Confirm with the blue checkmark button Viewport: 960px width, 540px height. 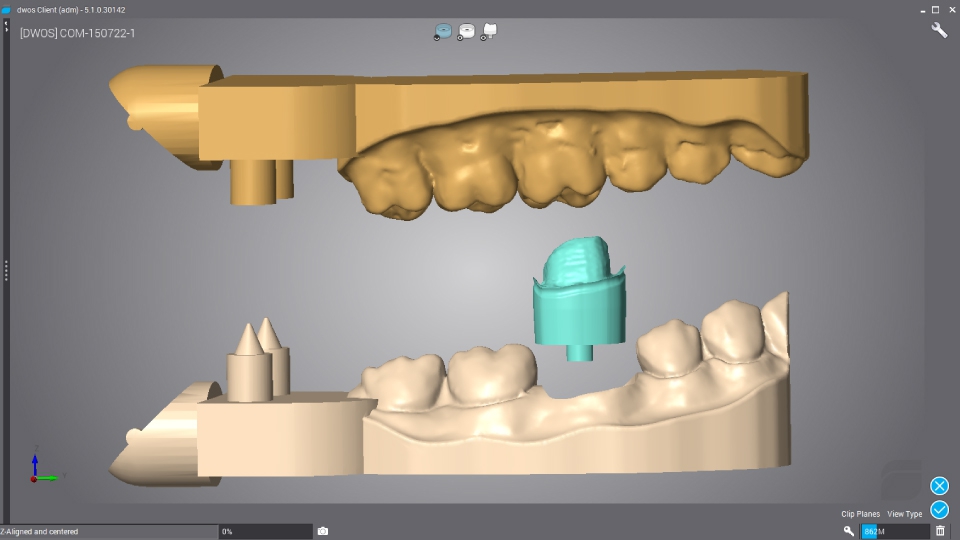[x=939, y=510]
